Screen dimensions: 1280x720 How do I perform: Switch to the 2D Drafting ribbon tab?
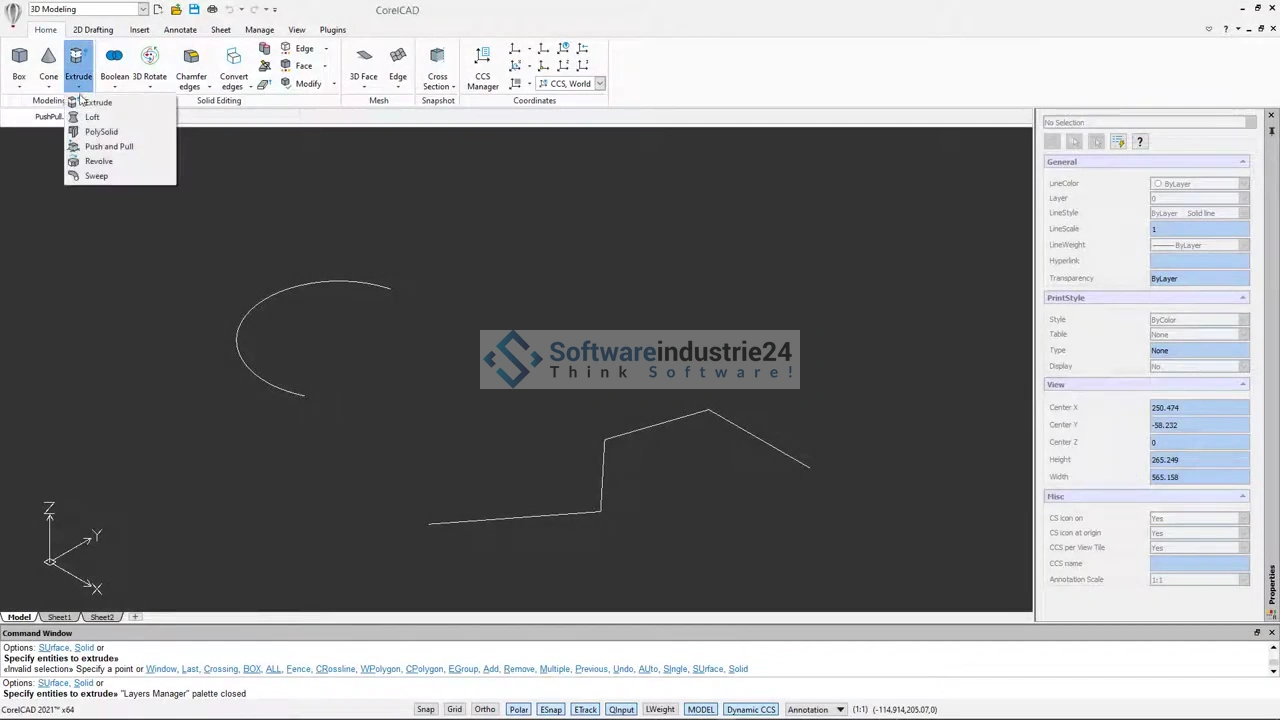93,30
